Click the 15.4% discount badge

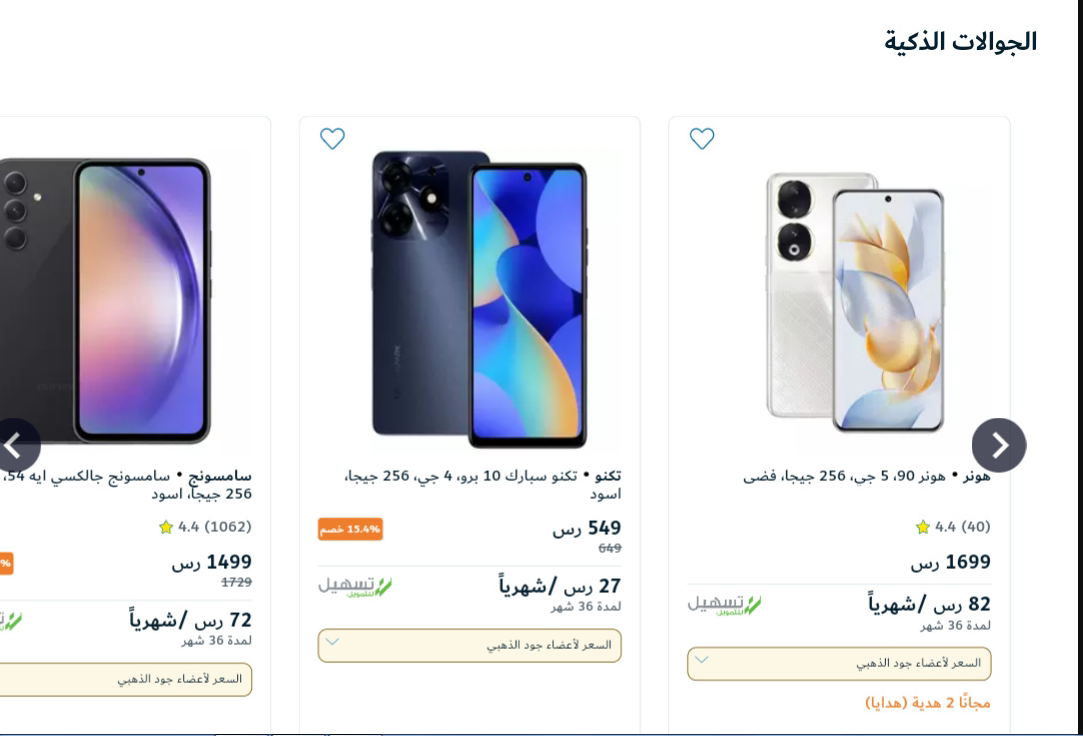coord(350,530)
